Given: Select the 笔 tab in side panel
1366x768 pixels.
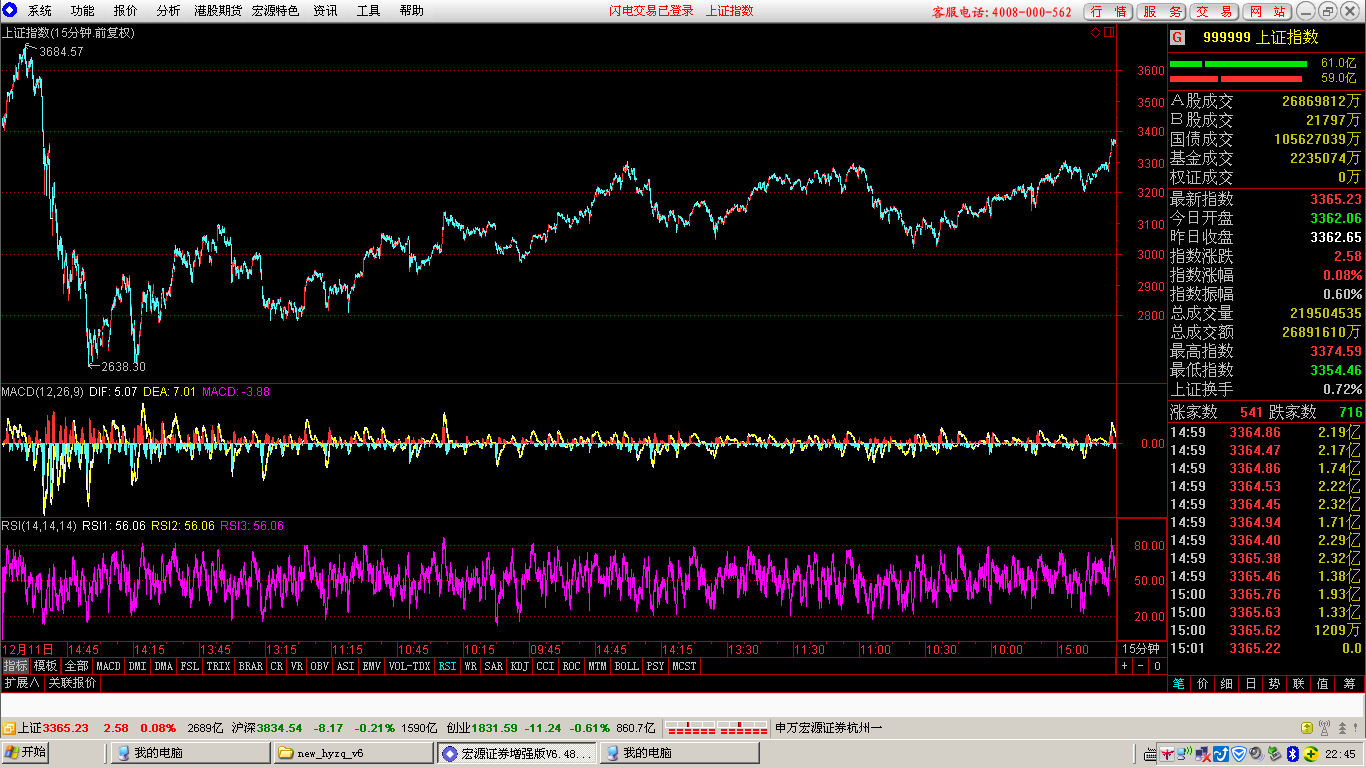Looking at the screenshot, I should pos(1178,684).
